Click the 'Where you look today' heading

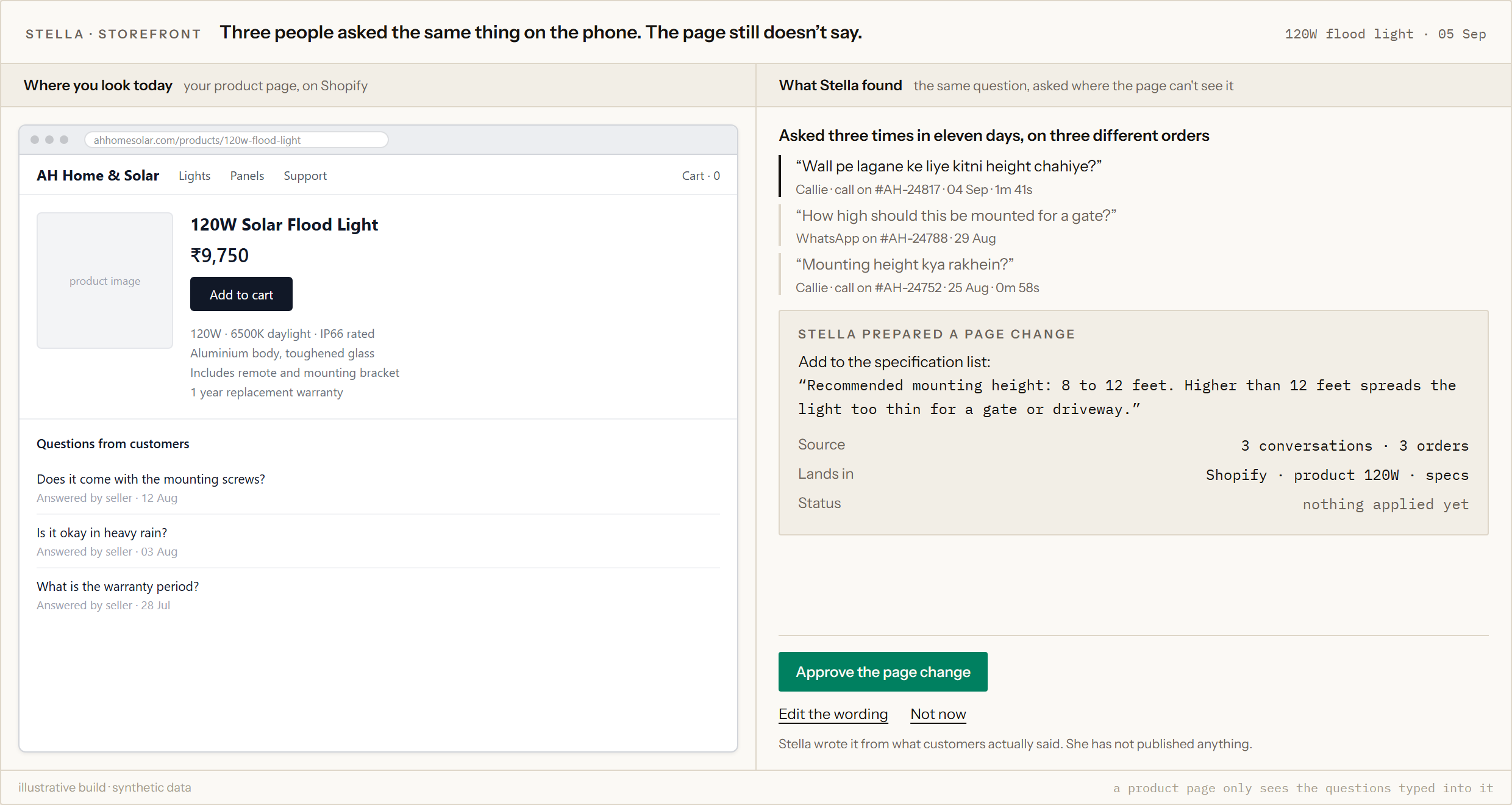pyautogui.click(x=98, y=85)
